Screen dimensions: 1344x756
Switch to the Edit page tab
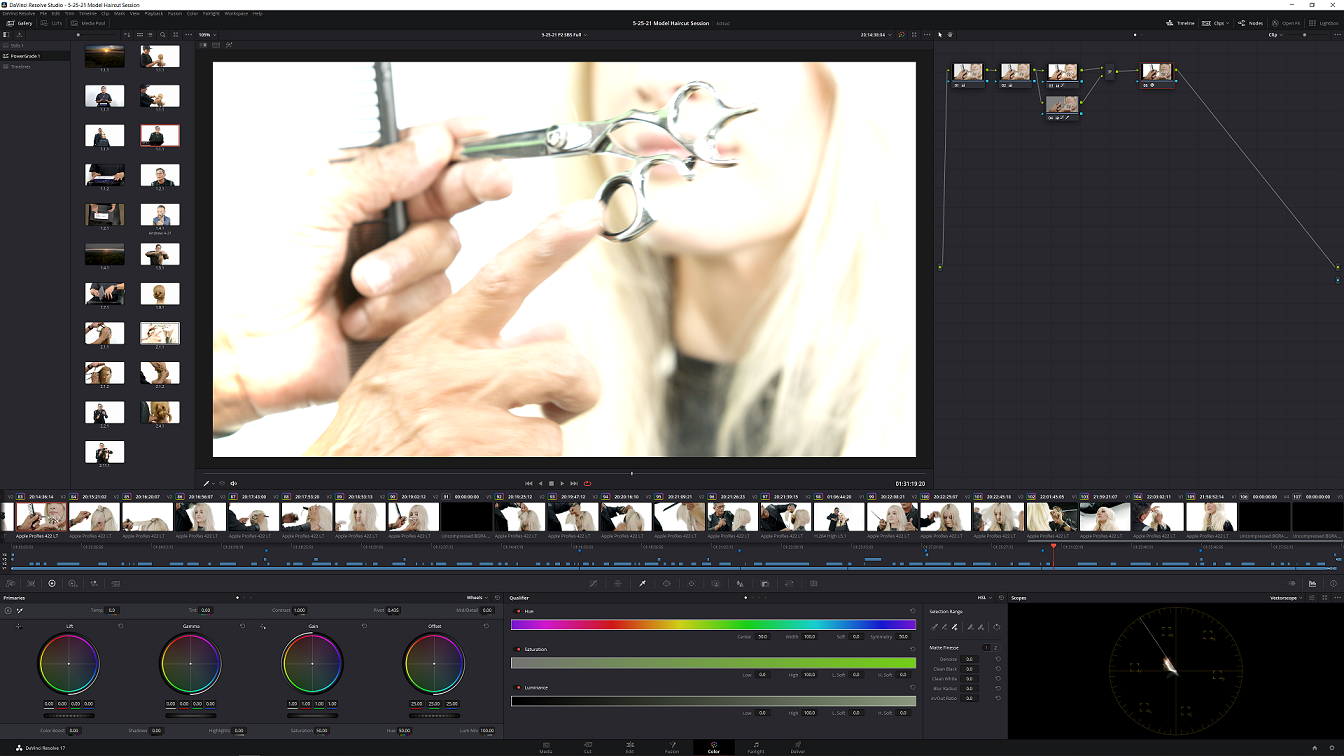[630, 747]
